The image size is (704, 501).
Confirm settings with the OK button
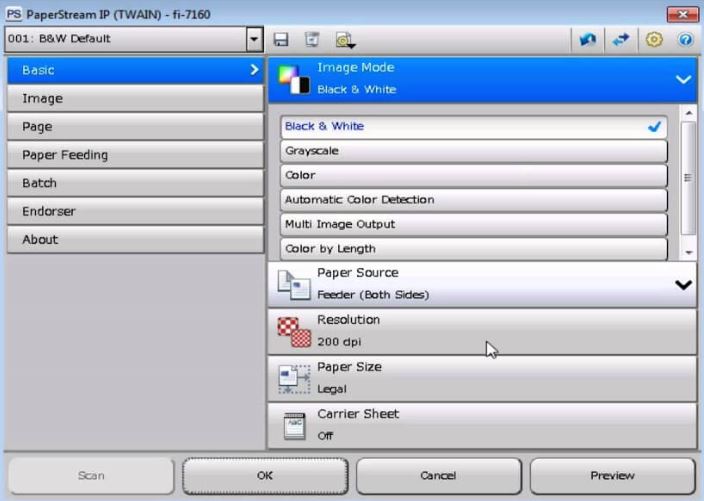click(x=265, y=476)
